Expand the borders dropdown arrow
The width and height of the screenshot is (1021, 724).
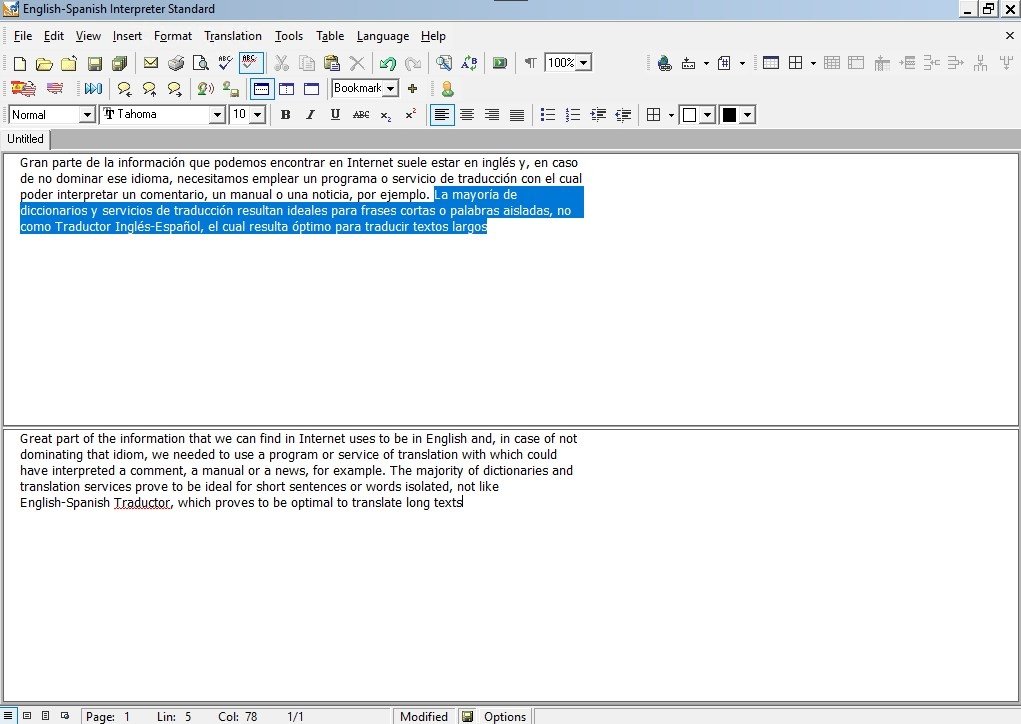click(671, 115)
